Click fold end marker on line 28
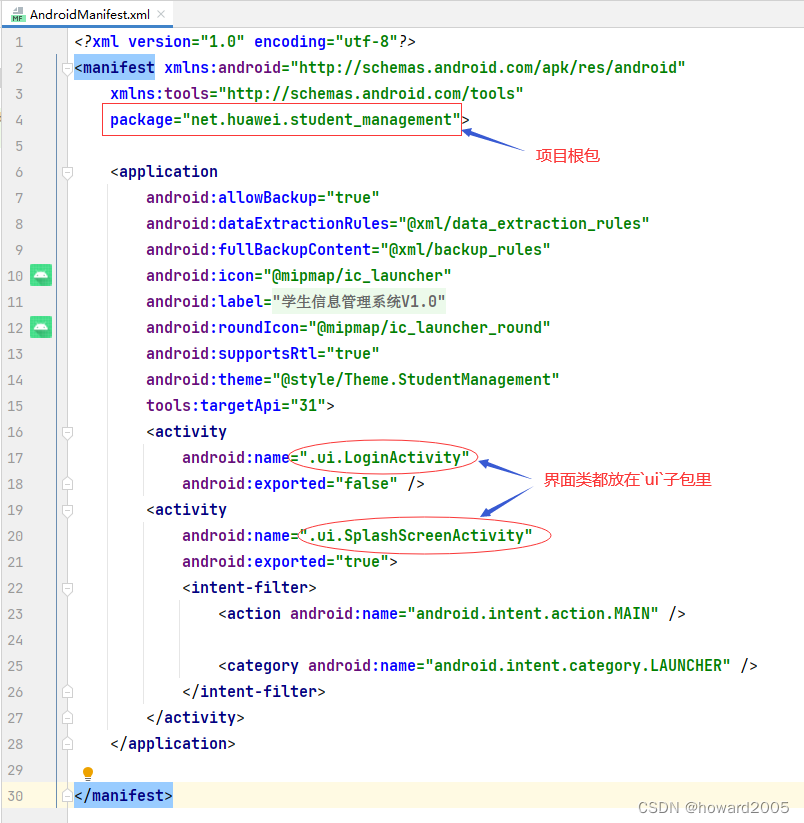 point(67,744)
